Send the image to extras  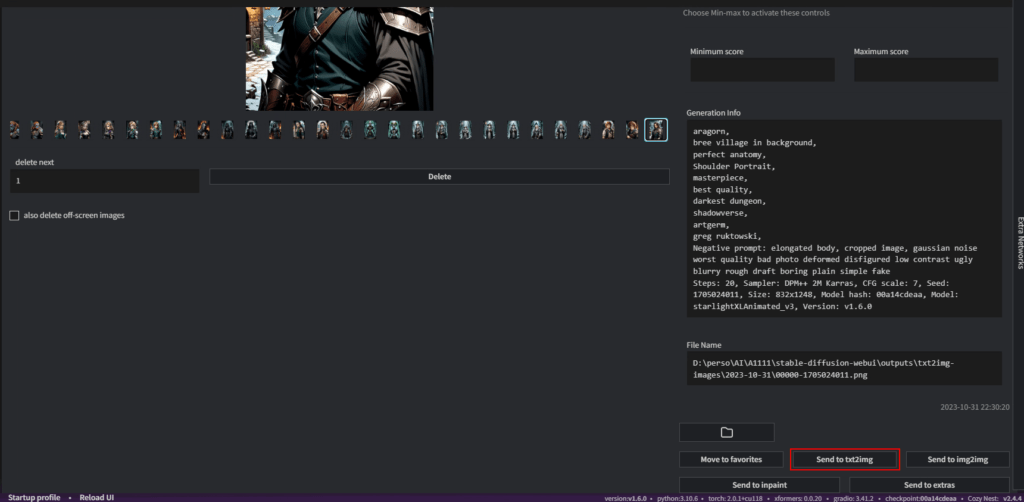tap(929, 485)
